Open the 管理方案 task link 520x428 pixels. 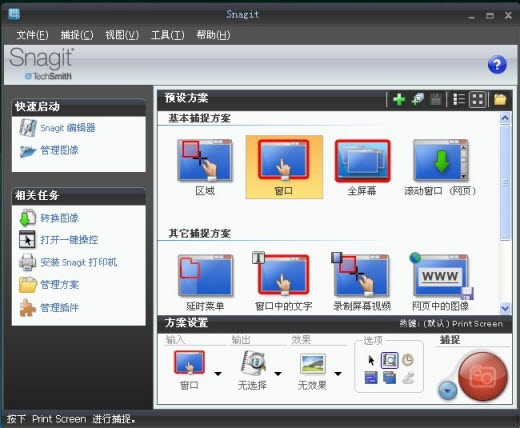(x=59, y=285)
